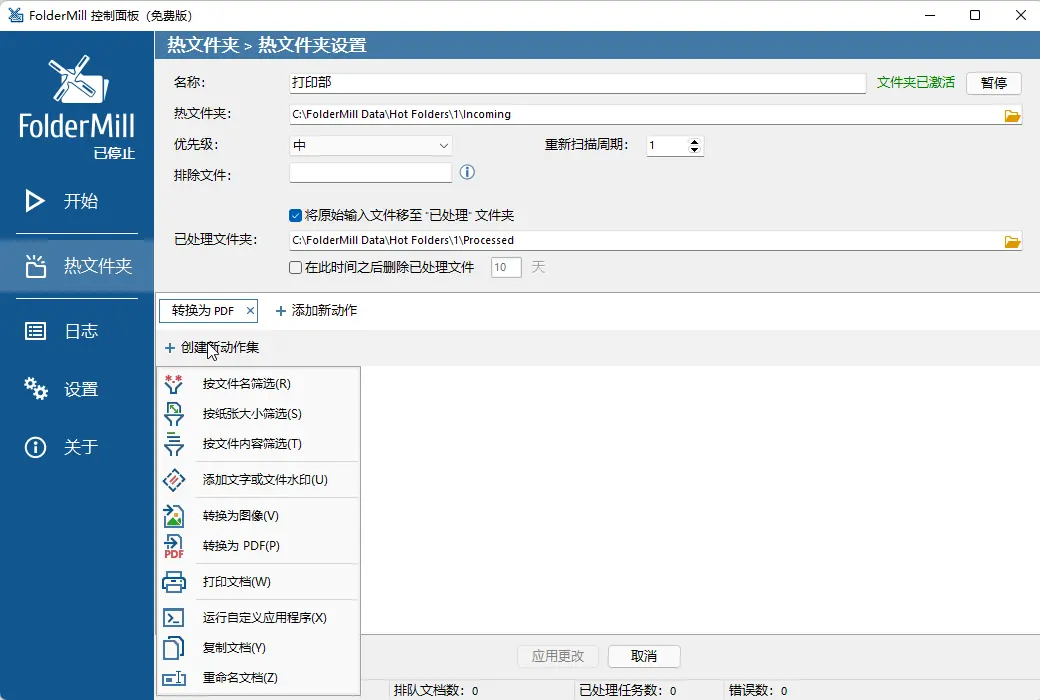Screen dimensions: 1040x700
Task: Select the 转换为 PDF action tab
Action: coord(203,311)
